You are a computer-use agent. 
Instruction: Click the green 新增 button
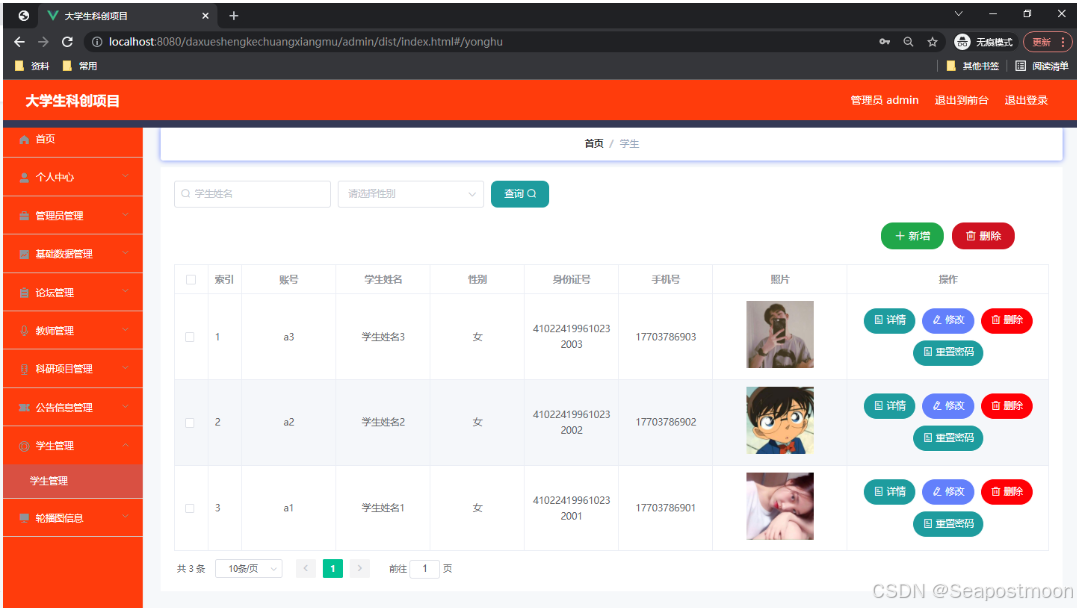912,235
